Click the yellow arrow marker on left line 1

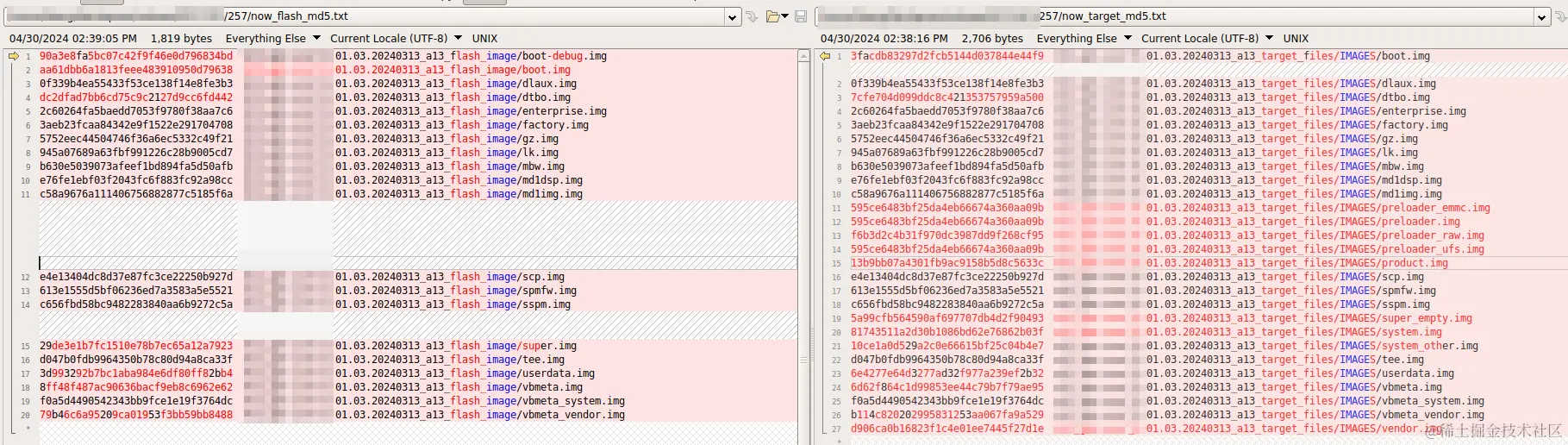pos(14,56)
